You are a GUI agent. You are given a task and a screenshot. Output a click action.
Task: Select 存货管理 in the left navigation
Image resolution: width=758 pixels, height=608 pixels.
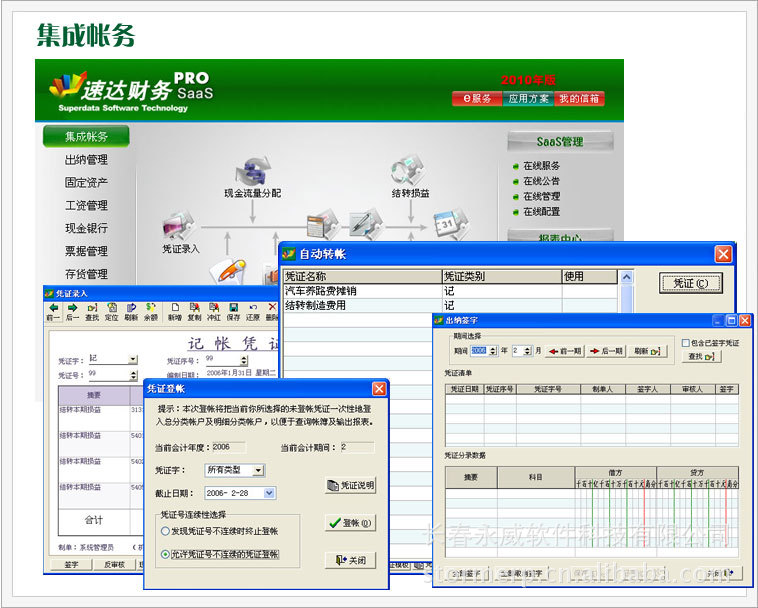(86, 274)
